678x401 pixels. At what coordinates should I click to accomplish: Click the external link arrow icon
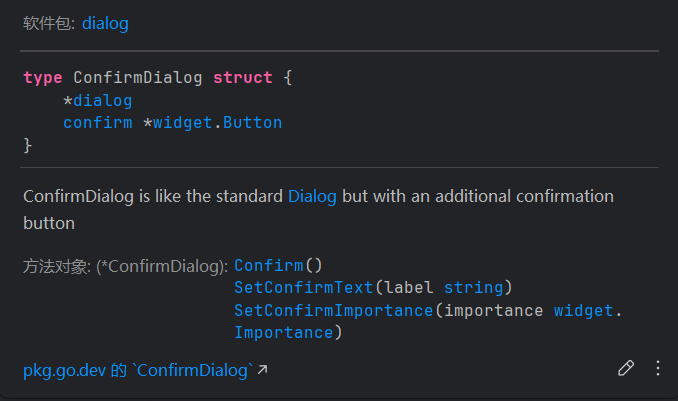263,371
